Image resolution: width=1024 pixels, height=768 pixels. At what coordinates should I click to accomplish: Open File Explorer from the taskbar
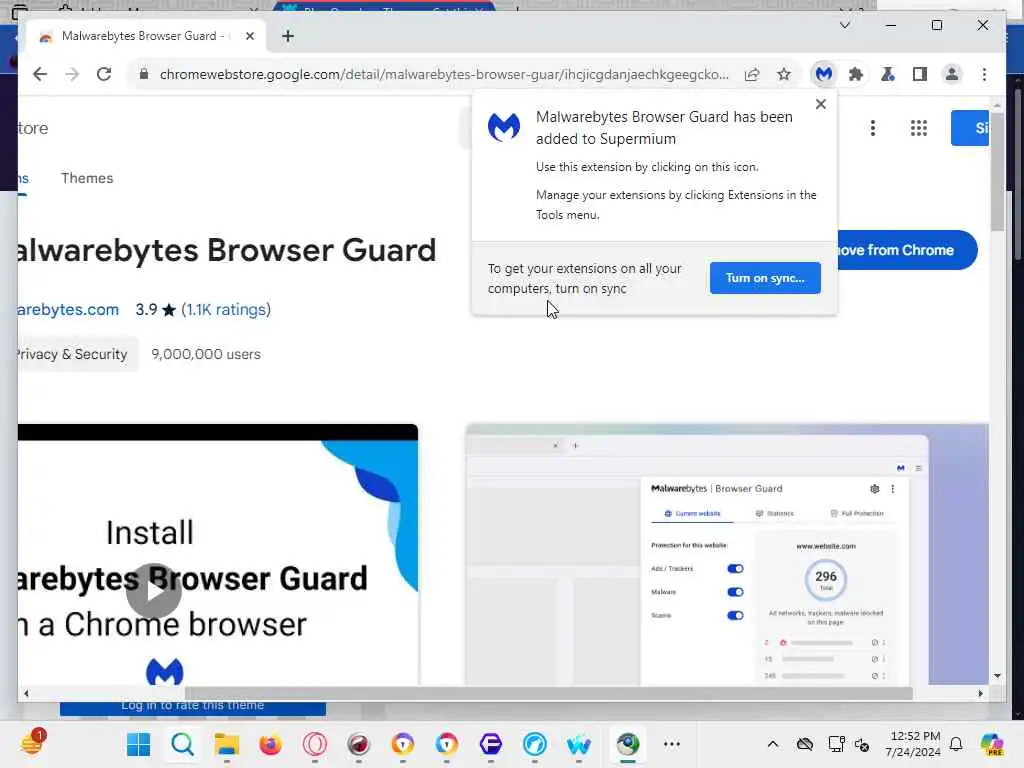pos(227,744)
